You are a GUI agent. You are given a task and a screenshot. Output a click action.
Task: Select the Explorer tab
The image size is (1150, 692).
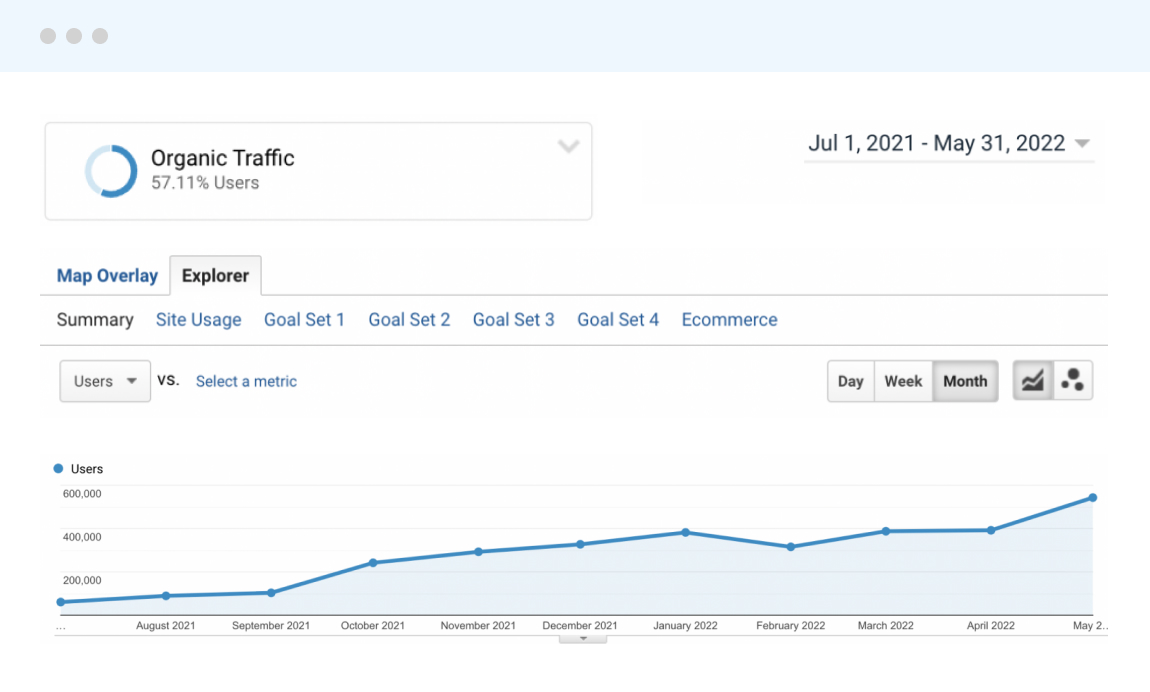click(x=215, y=276)
